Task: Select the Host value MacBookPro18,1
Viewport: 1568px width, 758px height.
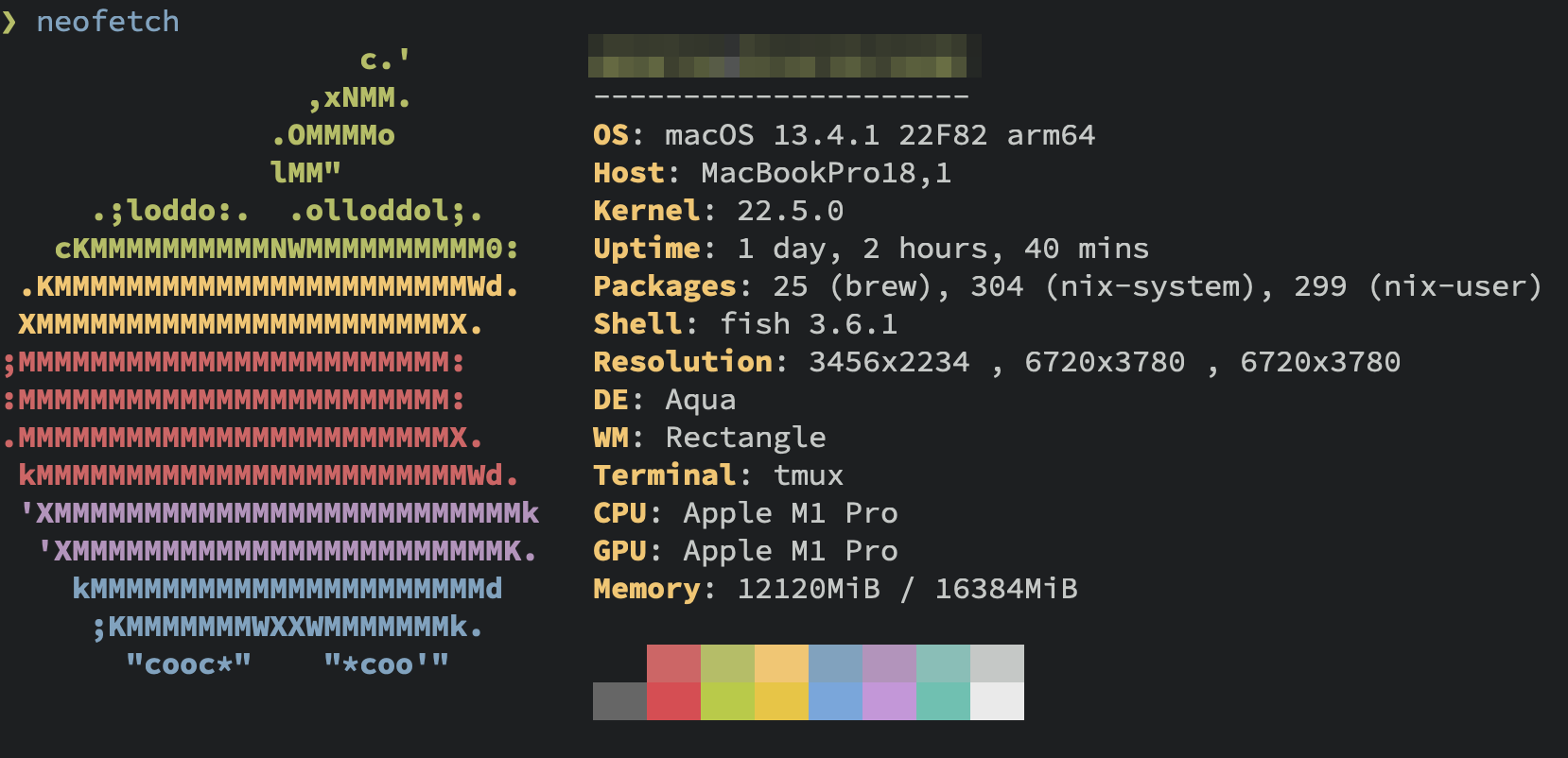Action: 826,173
